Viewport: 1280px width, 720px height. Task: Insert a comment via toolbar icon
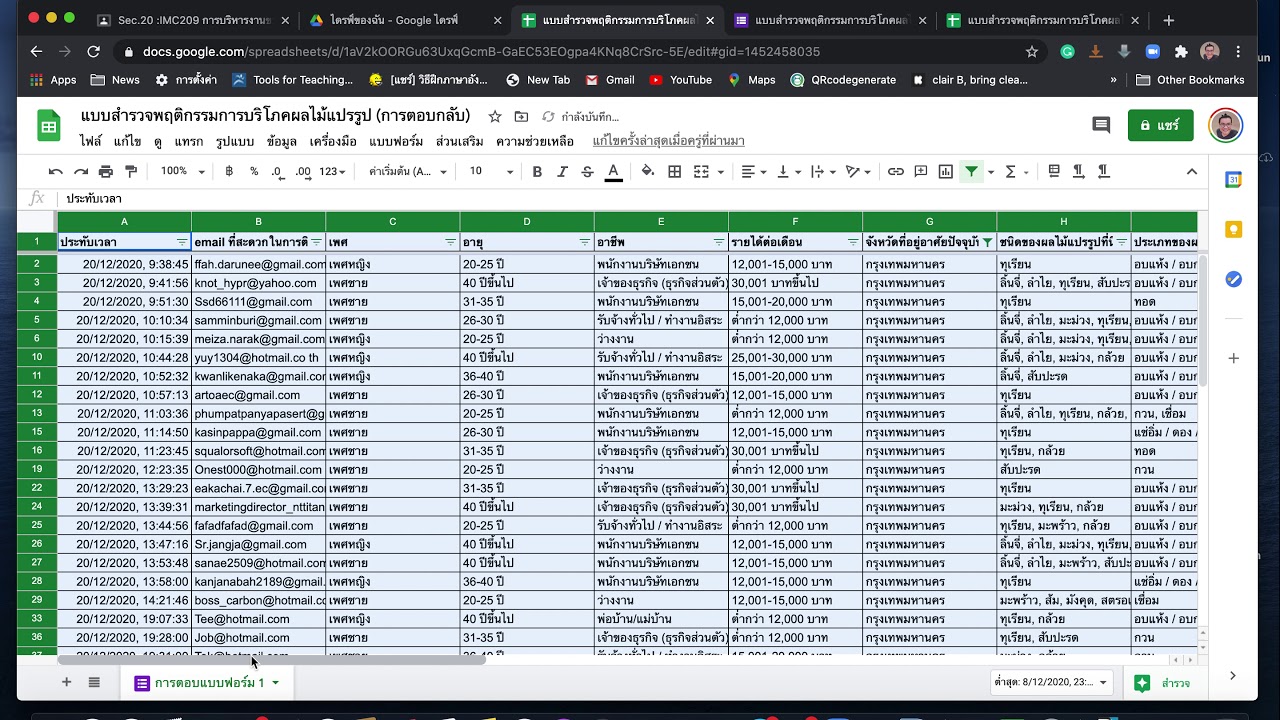point(921,172)
